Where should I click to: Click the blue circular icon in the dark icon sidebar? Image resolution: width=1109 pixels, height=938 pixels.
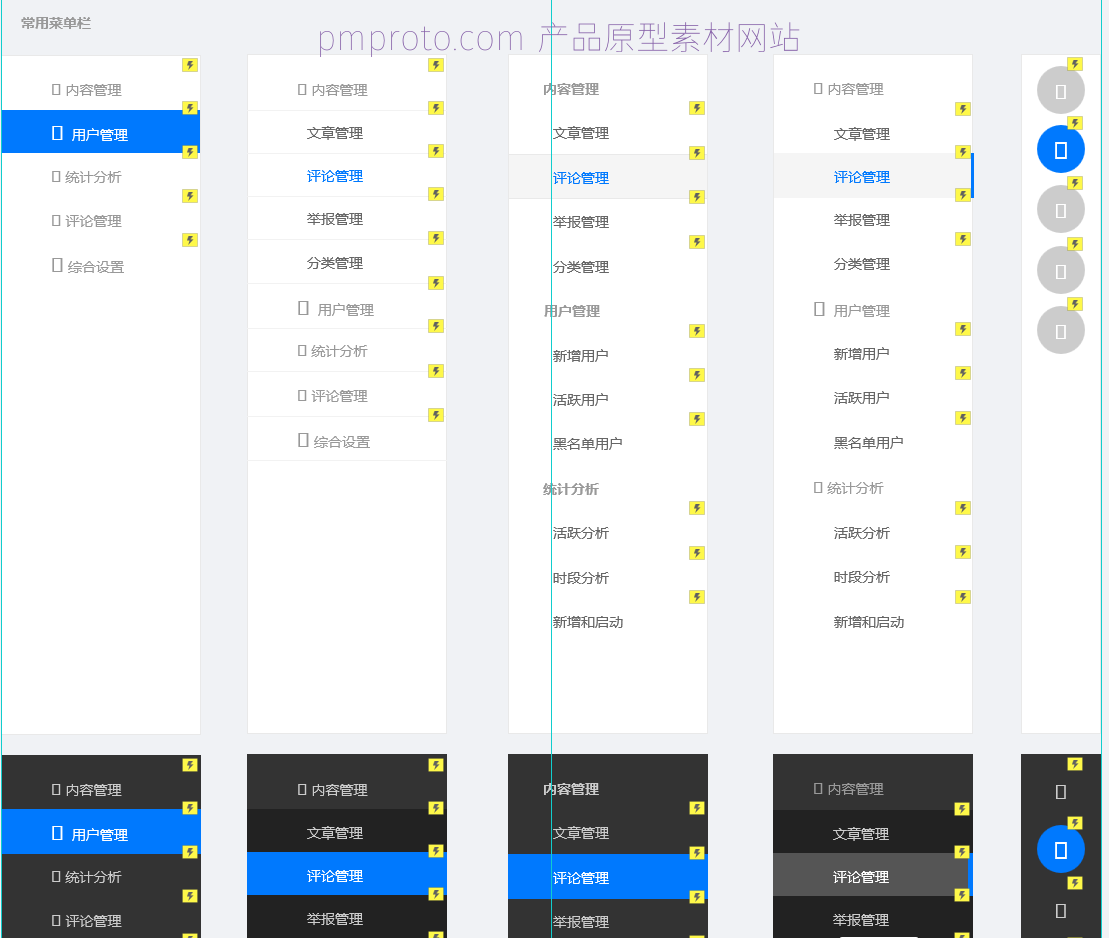tap(1061, 850)
